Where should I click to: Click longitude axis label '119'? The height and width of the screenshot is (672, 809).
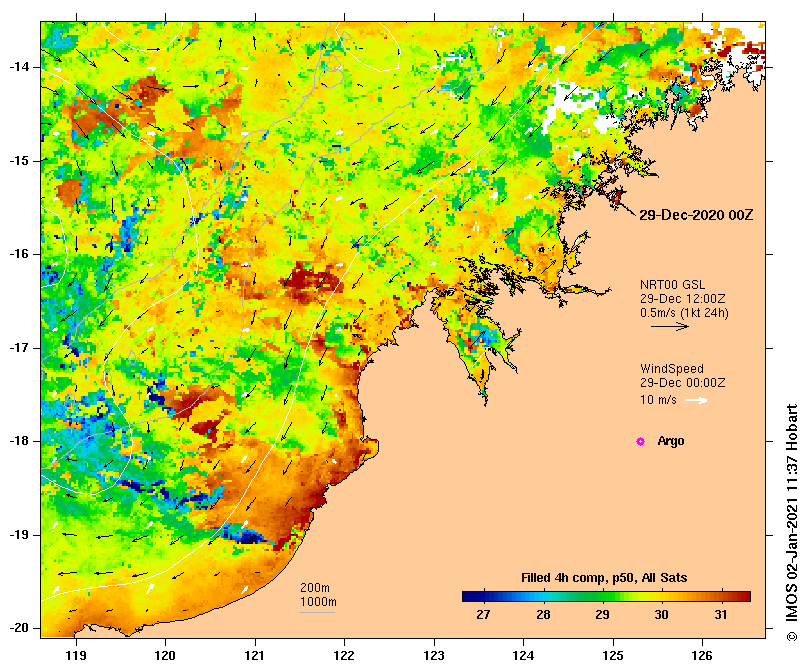click(76, 657)
